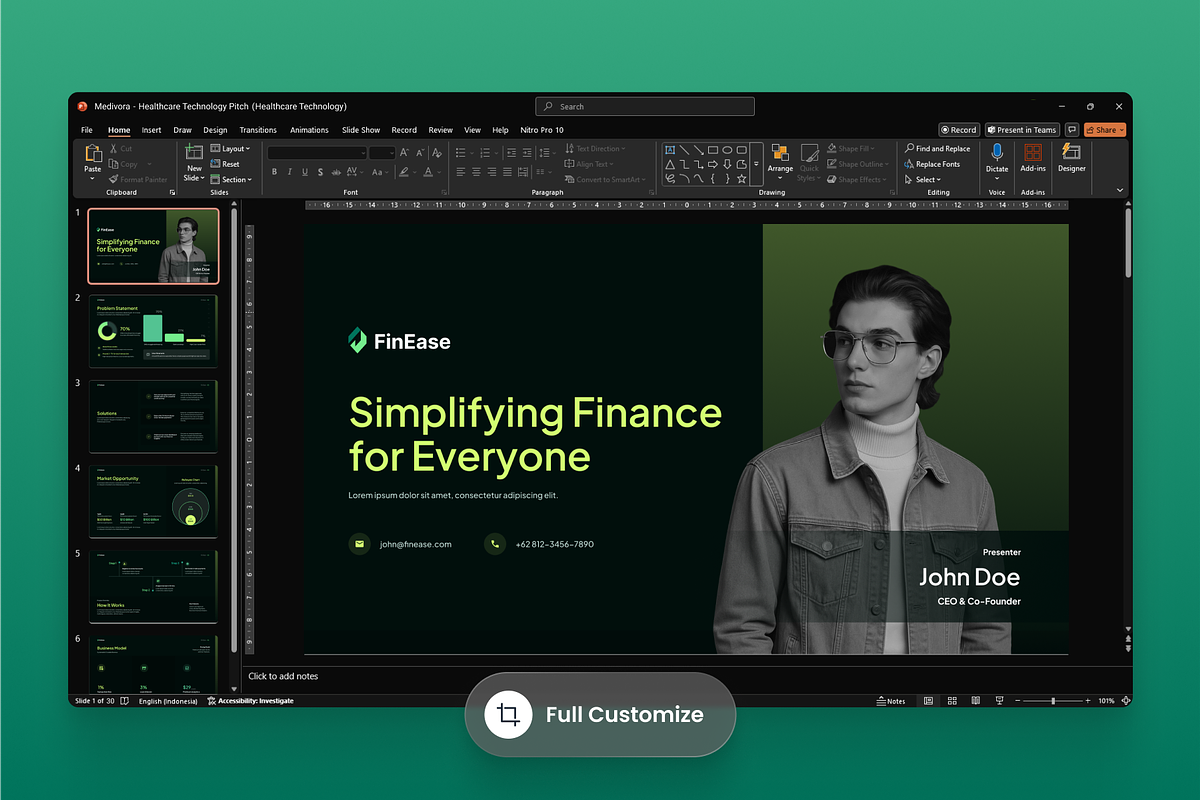1200x800 pixels.
Task: Toggle Underline formatting
Action: (x=305, y=172)
